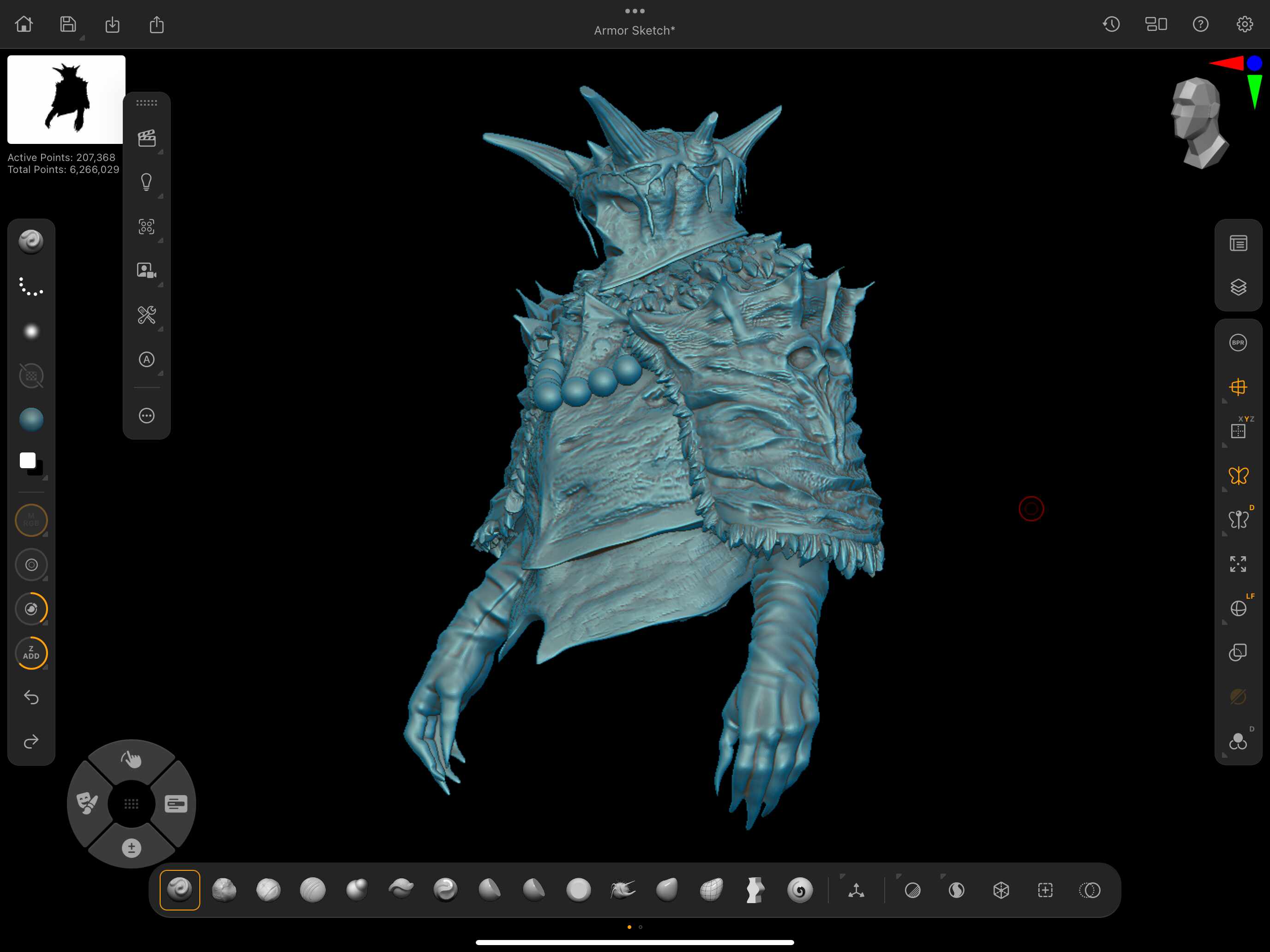Expand the top center three-dot menu

(x=635, y=11)
